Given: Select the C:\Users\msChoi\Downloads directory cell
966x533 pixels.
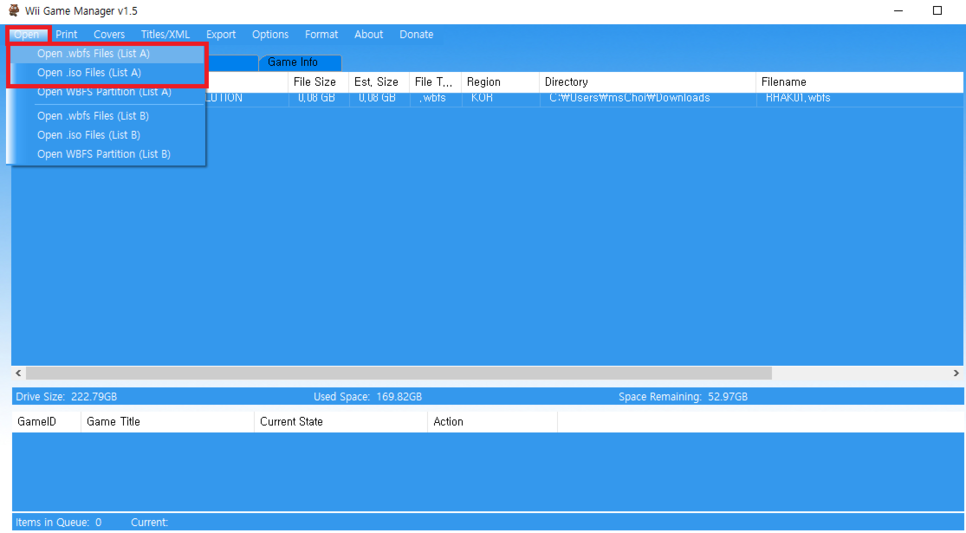Looking at the screenshot, I should (x=647, y=99).
